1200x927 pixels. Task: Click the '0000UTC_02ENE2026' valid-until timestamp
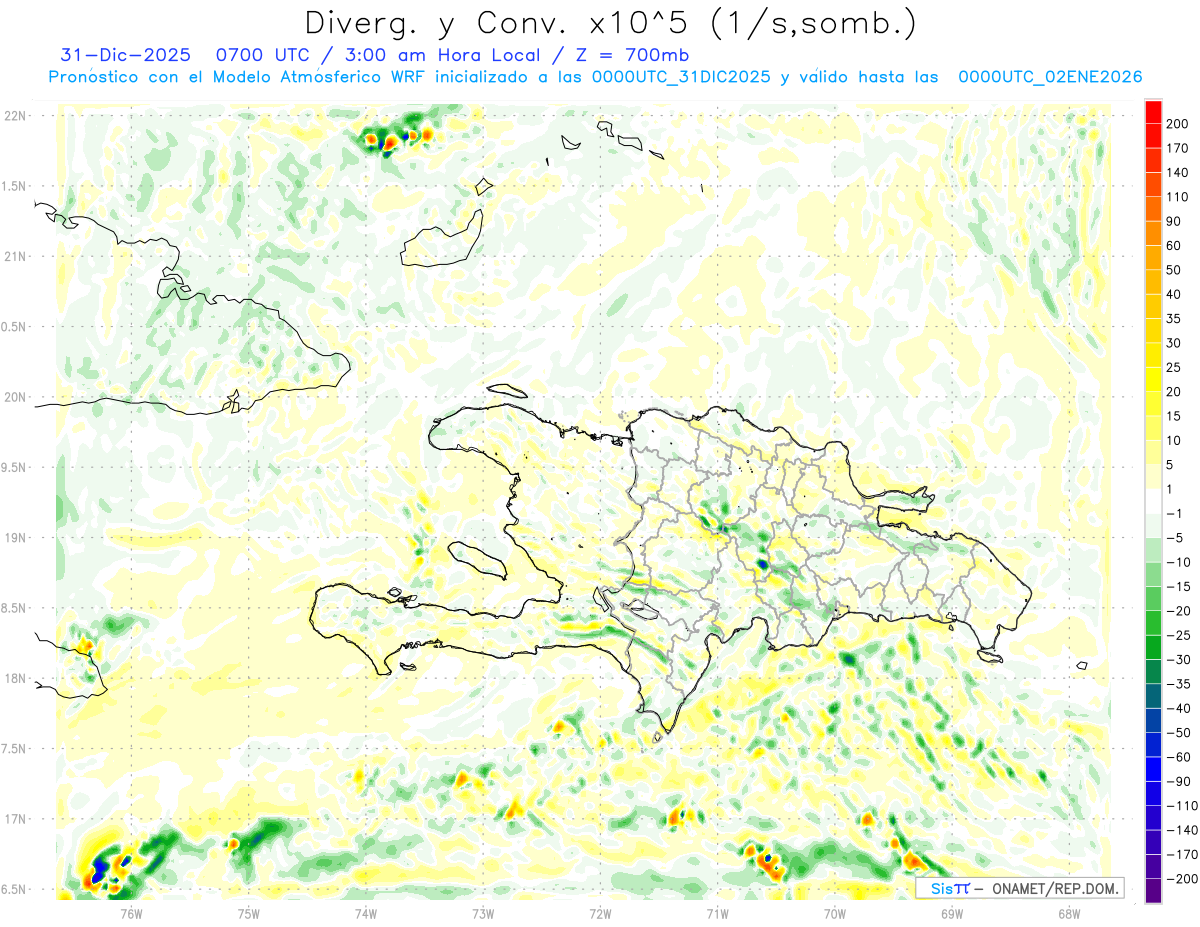click(1050, 77)
